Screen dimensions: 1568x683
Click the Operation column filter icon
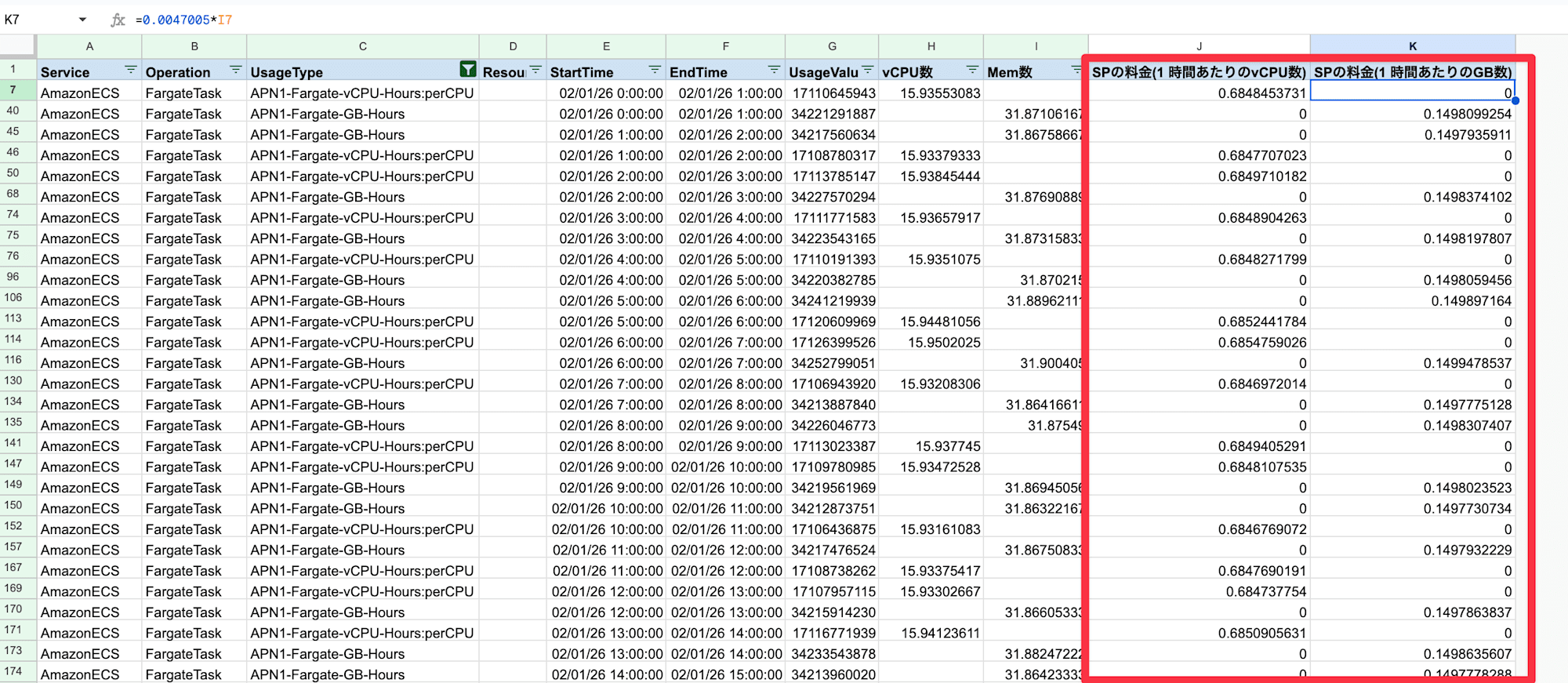pos(235,71)
